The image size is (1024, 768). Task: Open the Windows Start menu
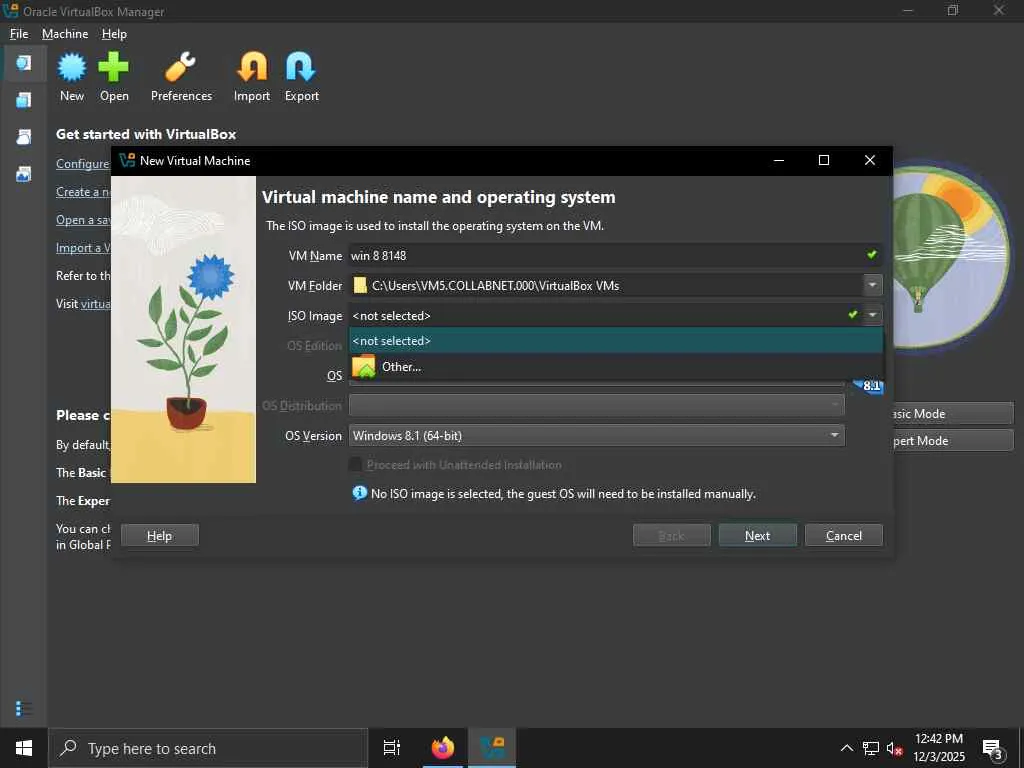tap(24, 748)
